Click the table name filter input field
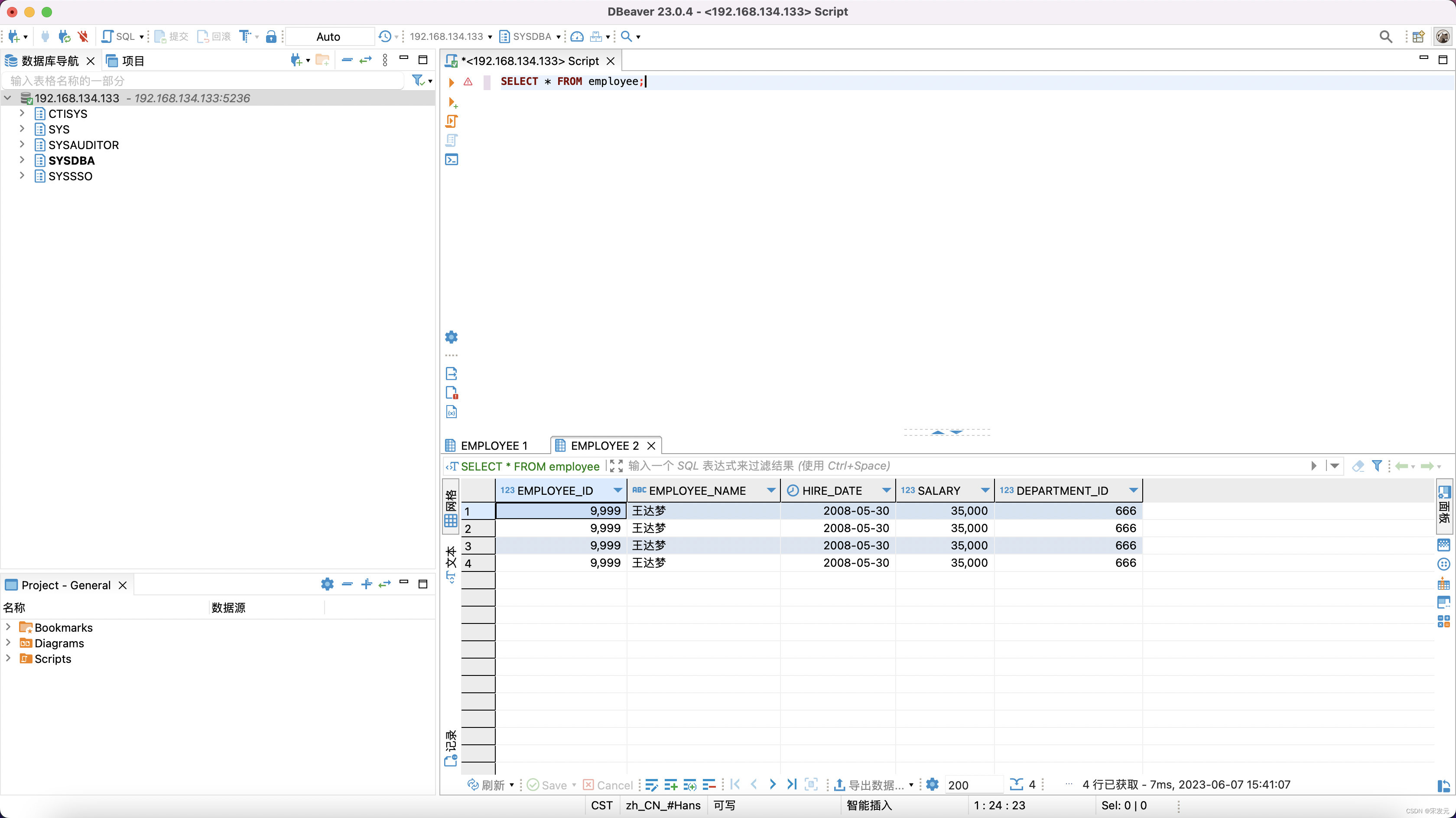This screenshot has width=1456, height=818. click(204, 81)
